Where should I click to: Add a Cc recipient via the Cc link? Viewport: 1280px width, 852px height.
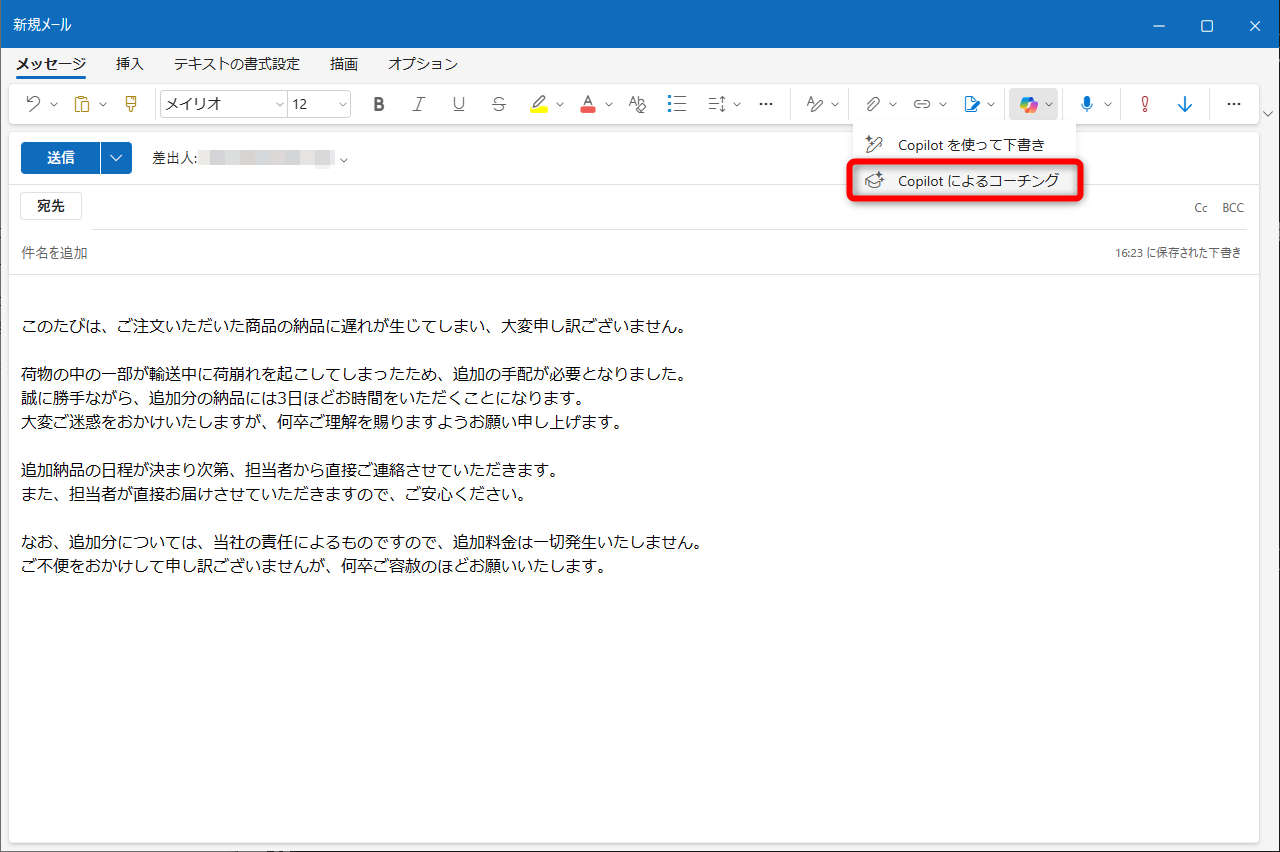pyautogui.click(x=1200, y=207)
